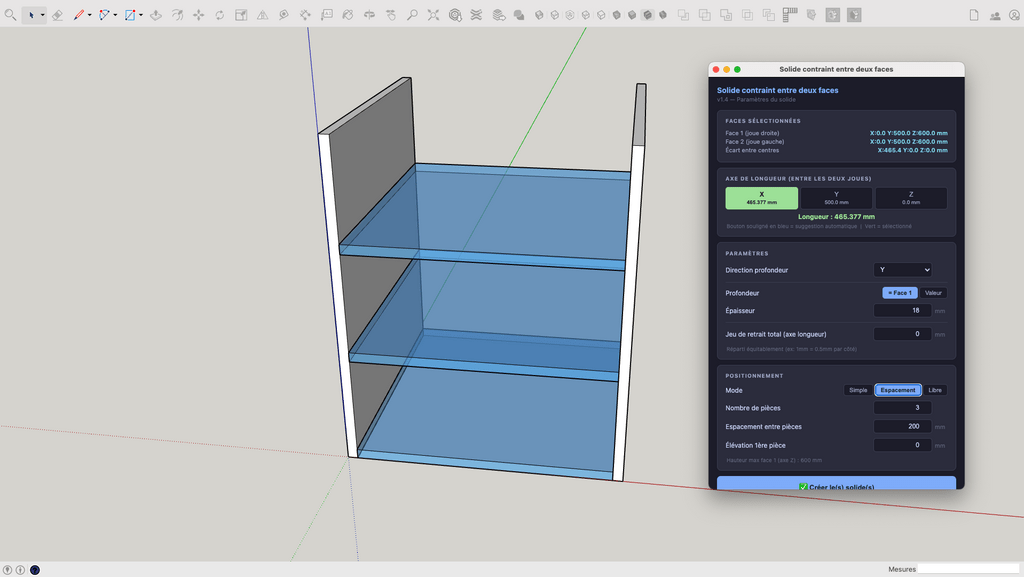Viewport: 1024px width, 577px height.
Task: Switch positioning mode to Libre
Action: click(935, 390)
